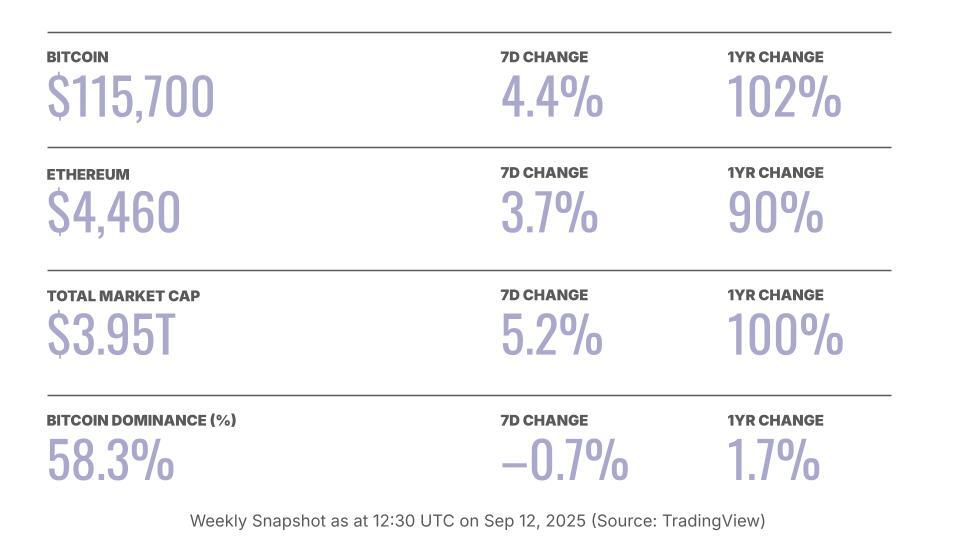The height and width of the screenshot is (540, 960).
Task: Click Ethereum's 3.7% seven-day change value
Action: click(x=549, y=212)
